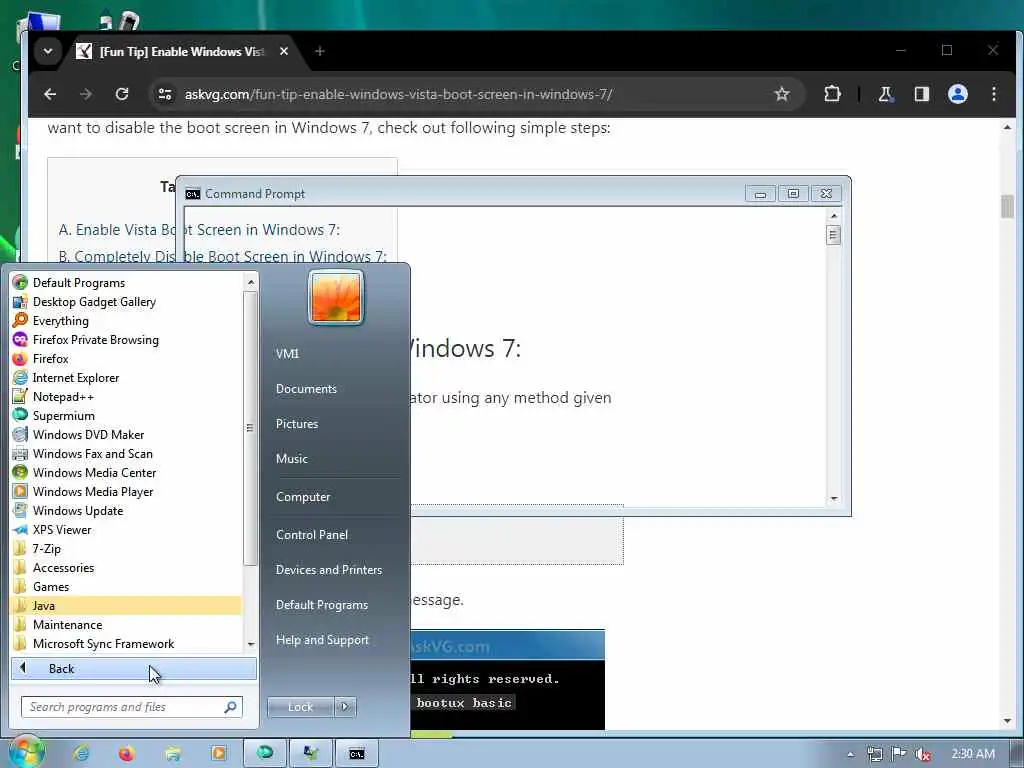Screen dimensions: 1024x768
Task: Open Devices and Printers
Action: pyautogui.click(x=329, y=569)
